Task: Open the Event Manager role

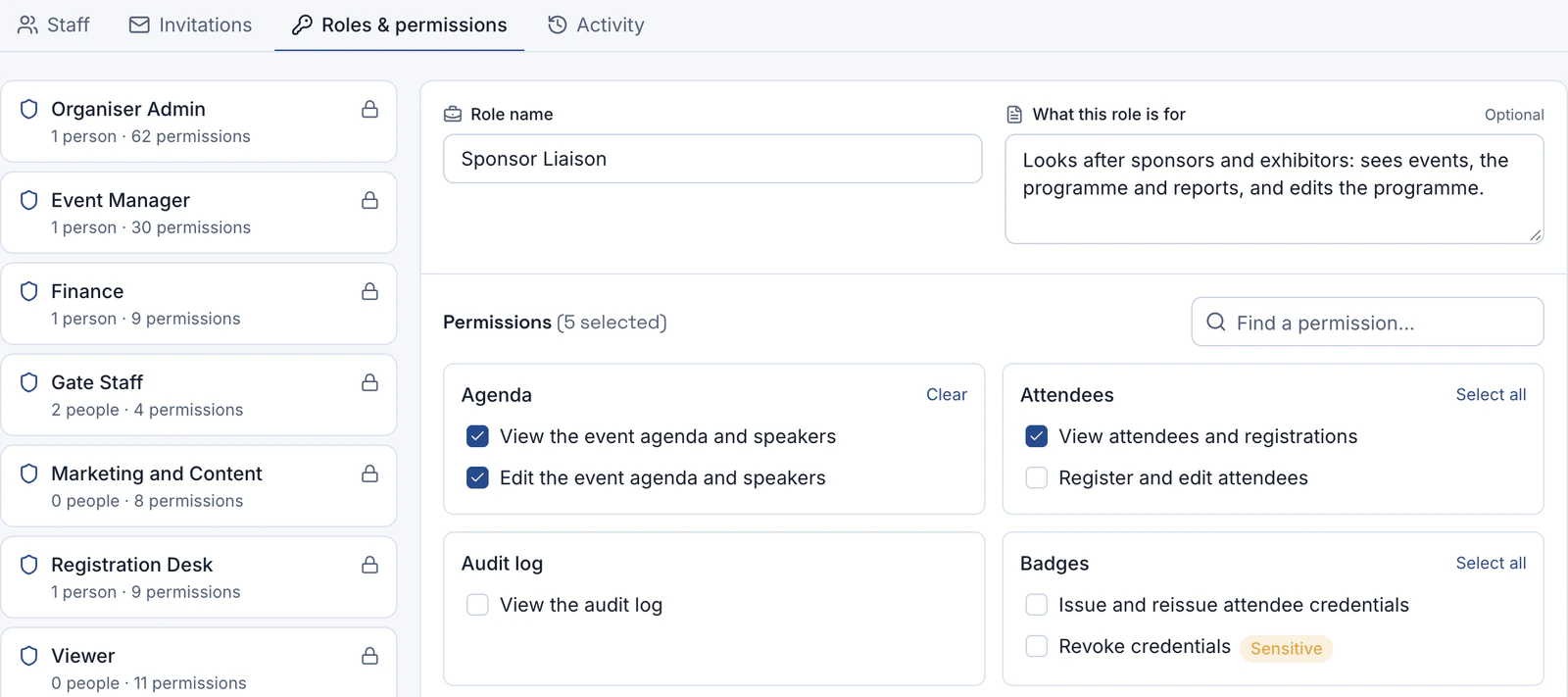Action: (x=199, y=213)
